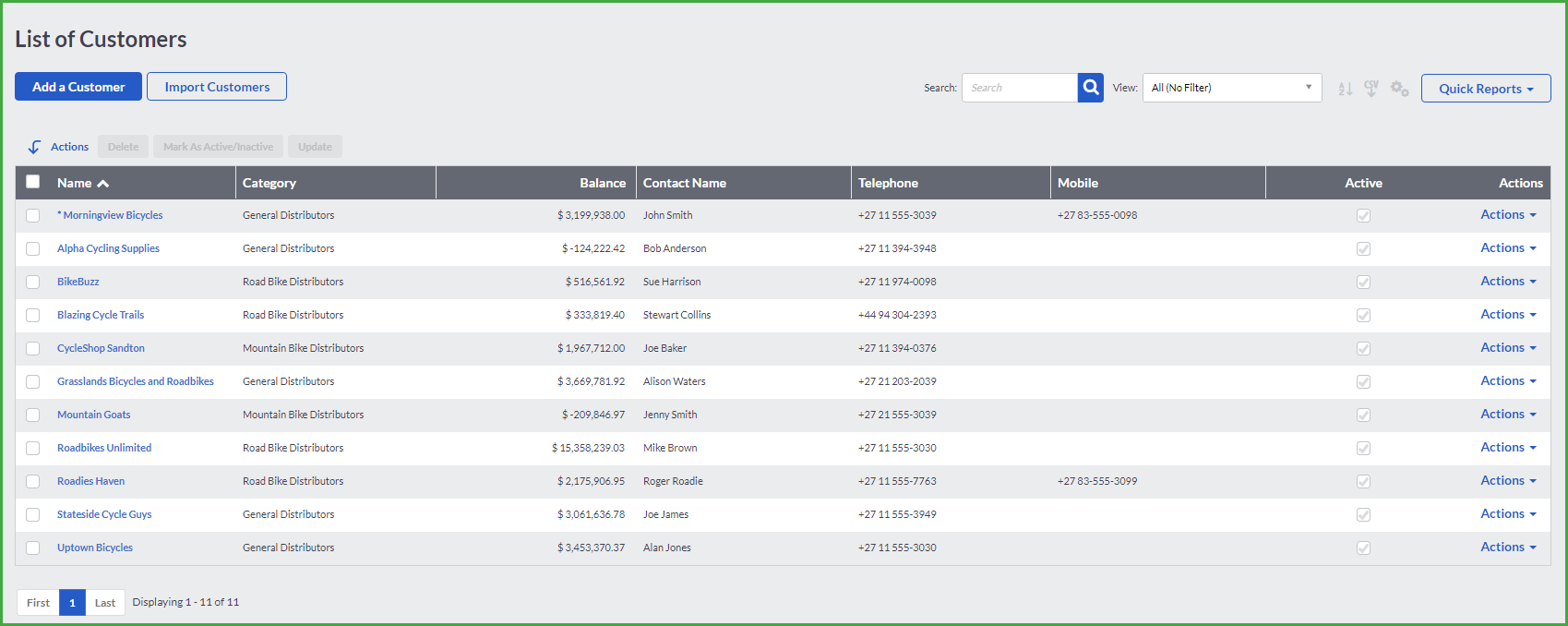The image size is (1568, 626).
Task: Open Actions dropdown for Morningview Bicycles
Action: click(x=1508, y=214)
